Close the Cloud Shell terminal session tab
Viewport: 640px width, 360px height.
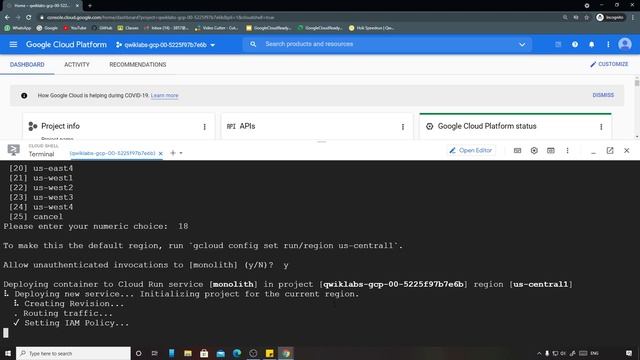(160, 153)
